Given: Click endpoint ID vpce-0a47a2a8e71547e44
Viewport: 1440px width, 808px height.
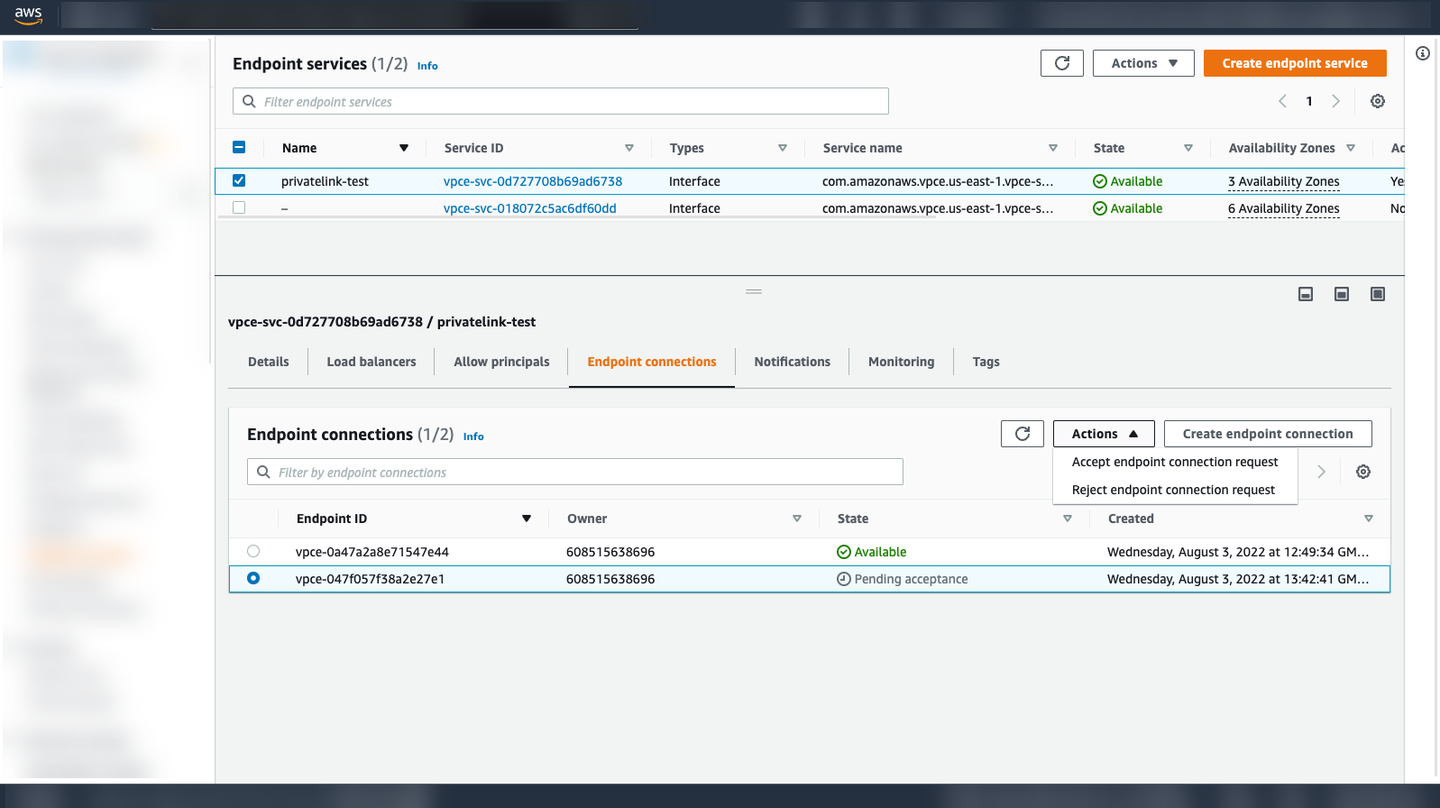Looking at the screenshot, I should tap(372, 552).
